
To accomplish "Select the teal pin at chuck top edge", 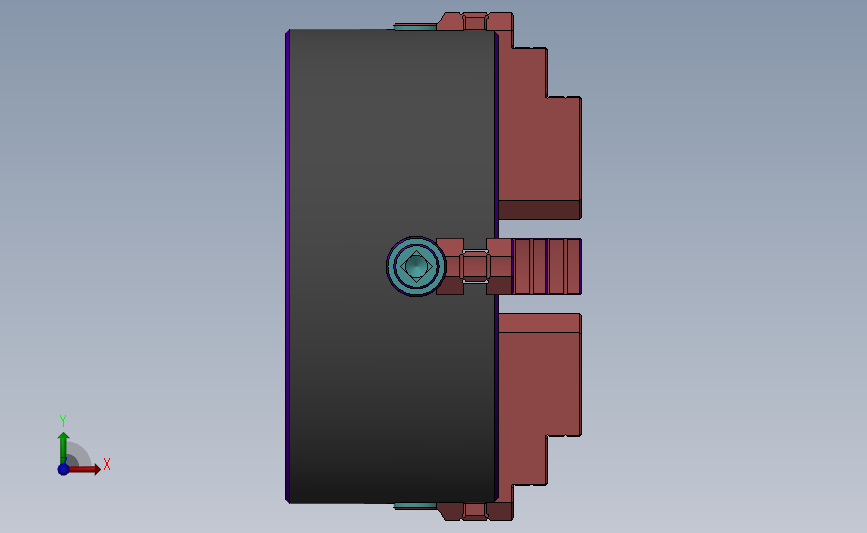I will 415,27.
